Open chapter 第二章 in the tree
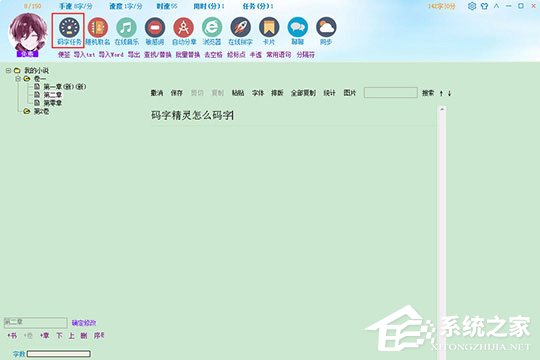This screenshot has height=360, width=540. pyautogui.click(x=52, y=95)
